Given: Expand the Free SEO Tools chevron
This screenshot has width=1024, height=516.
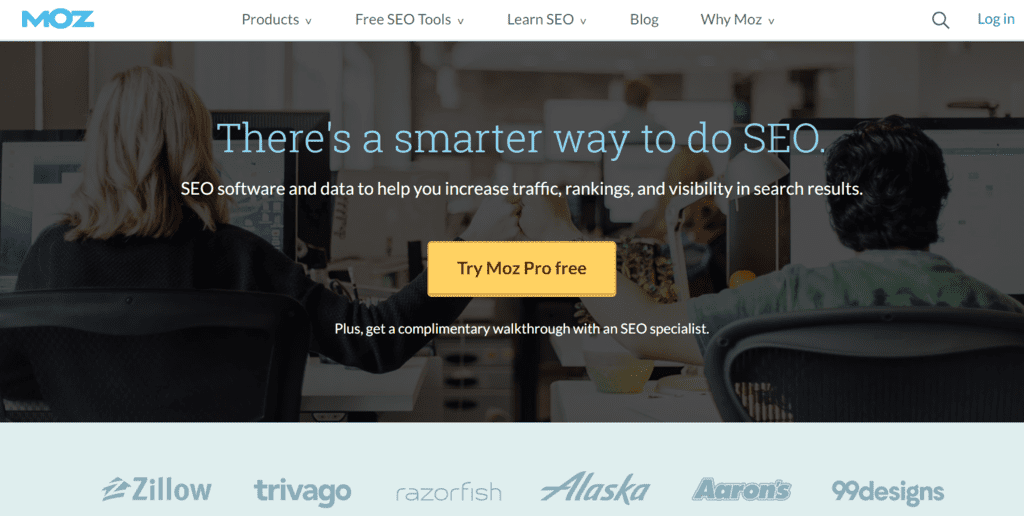Looking at the screenshot, I should pyautogui.click(x=460, y=21).
